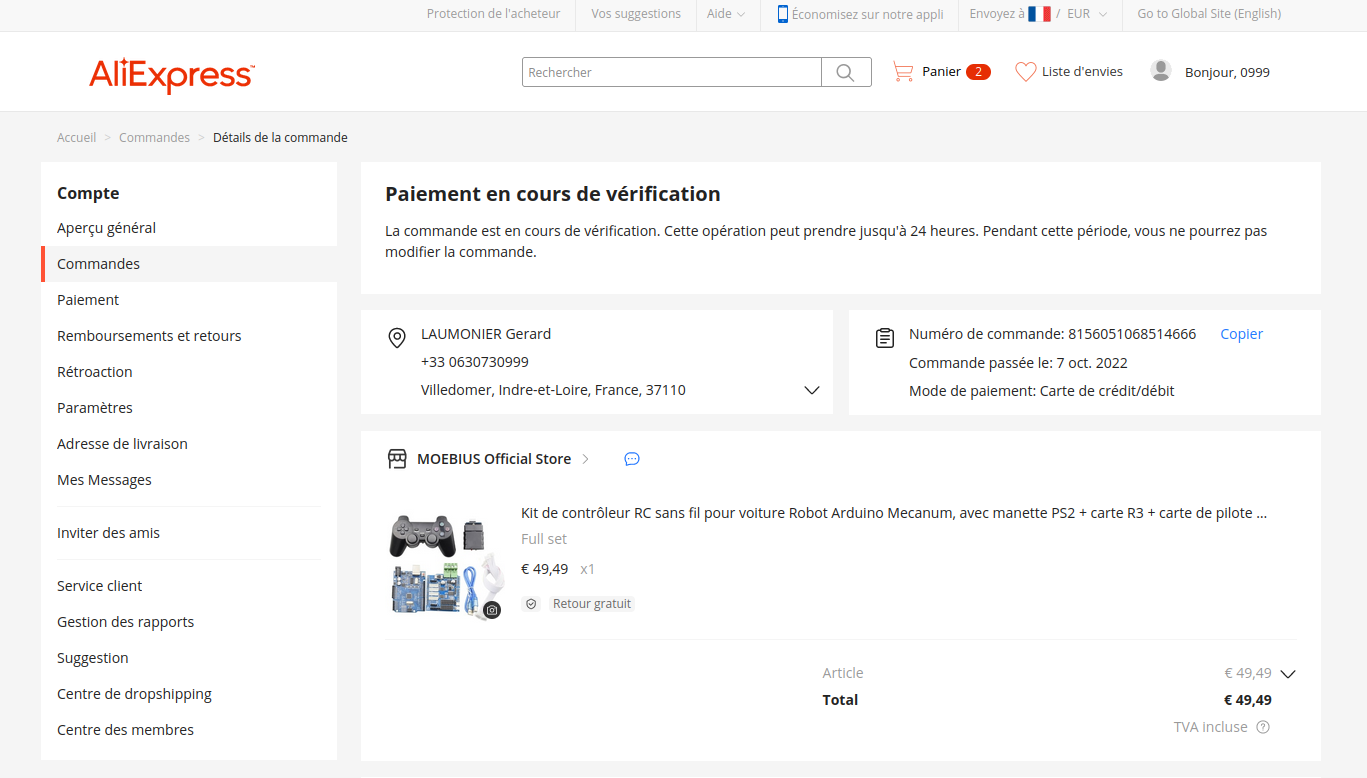Viewport: 1367px width, 778px height.
Task: Click Commandes in the breadcrumb
Action: tap(154, 138)
